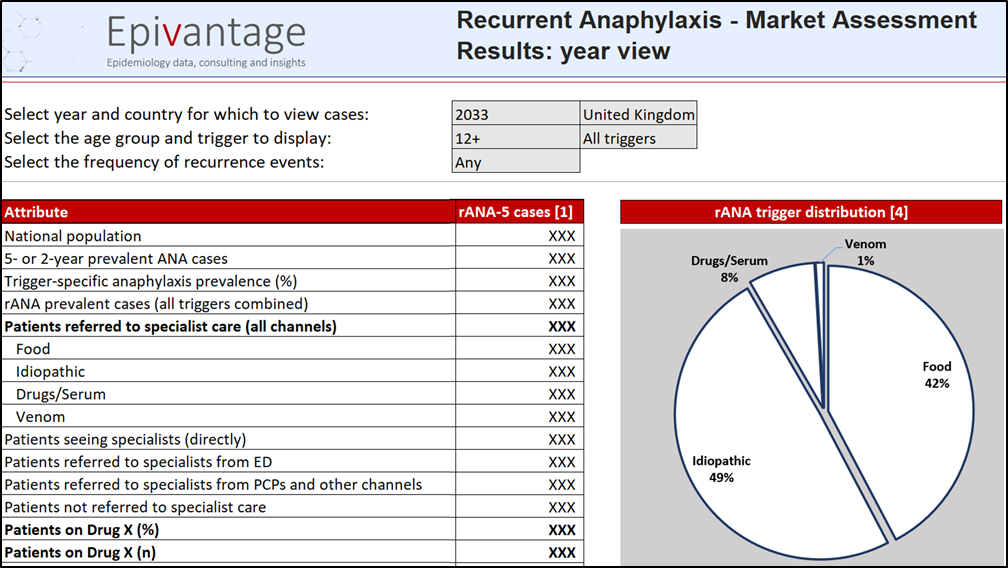Click the Idiopathic 49% data label

721,469
